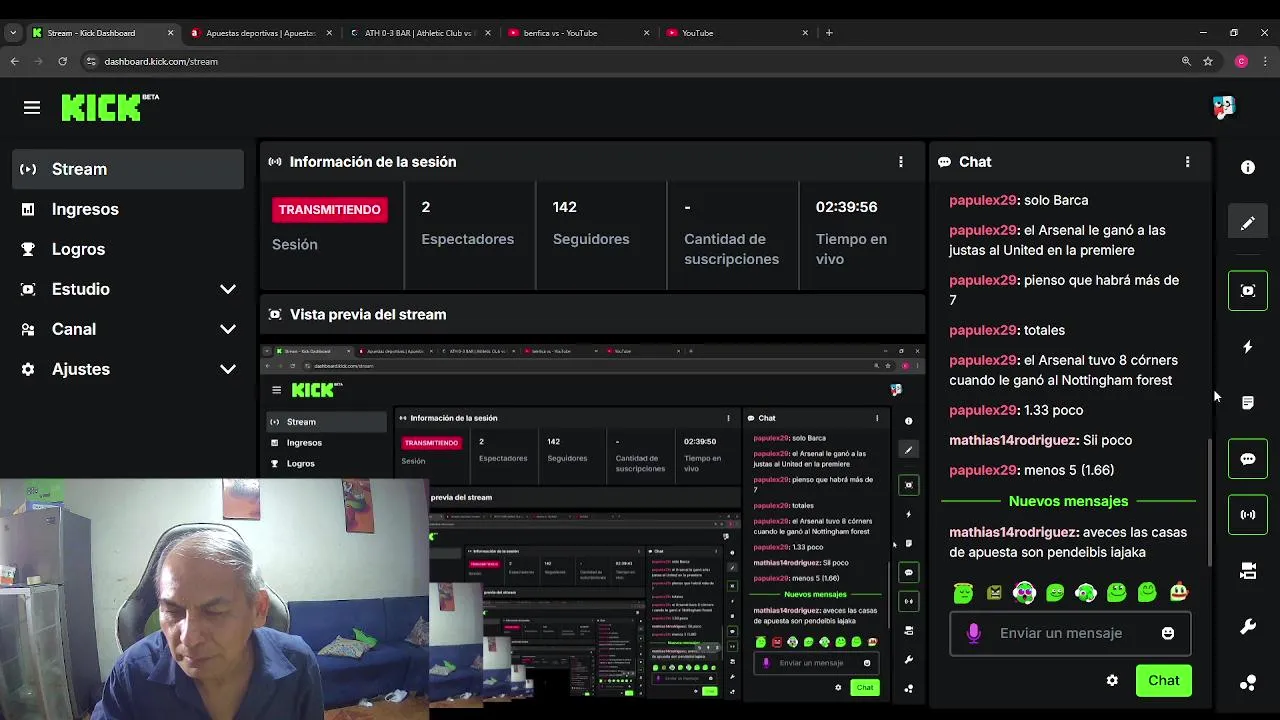
Task: Open the hamburger navigation menu
Action: (32, 107)
